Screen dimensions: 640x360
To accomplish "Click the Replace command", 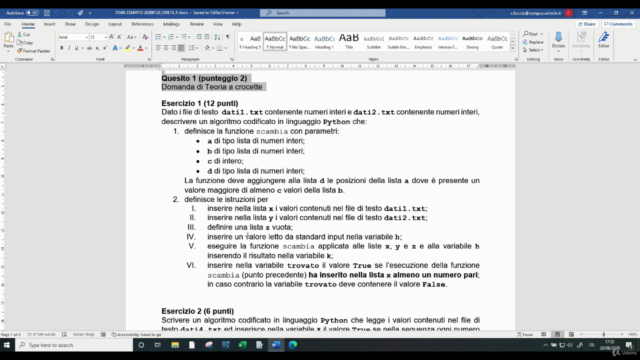I will pyautogui.click(x=533, y=42).
